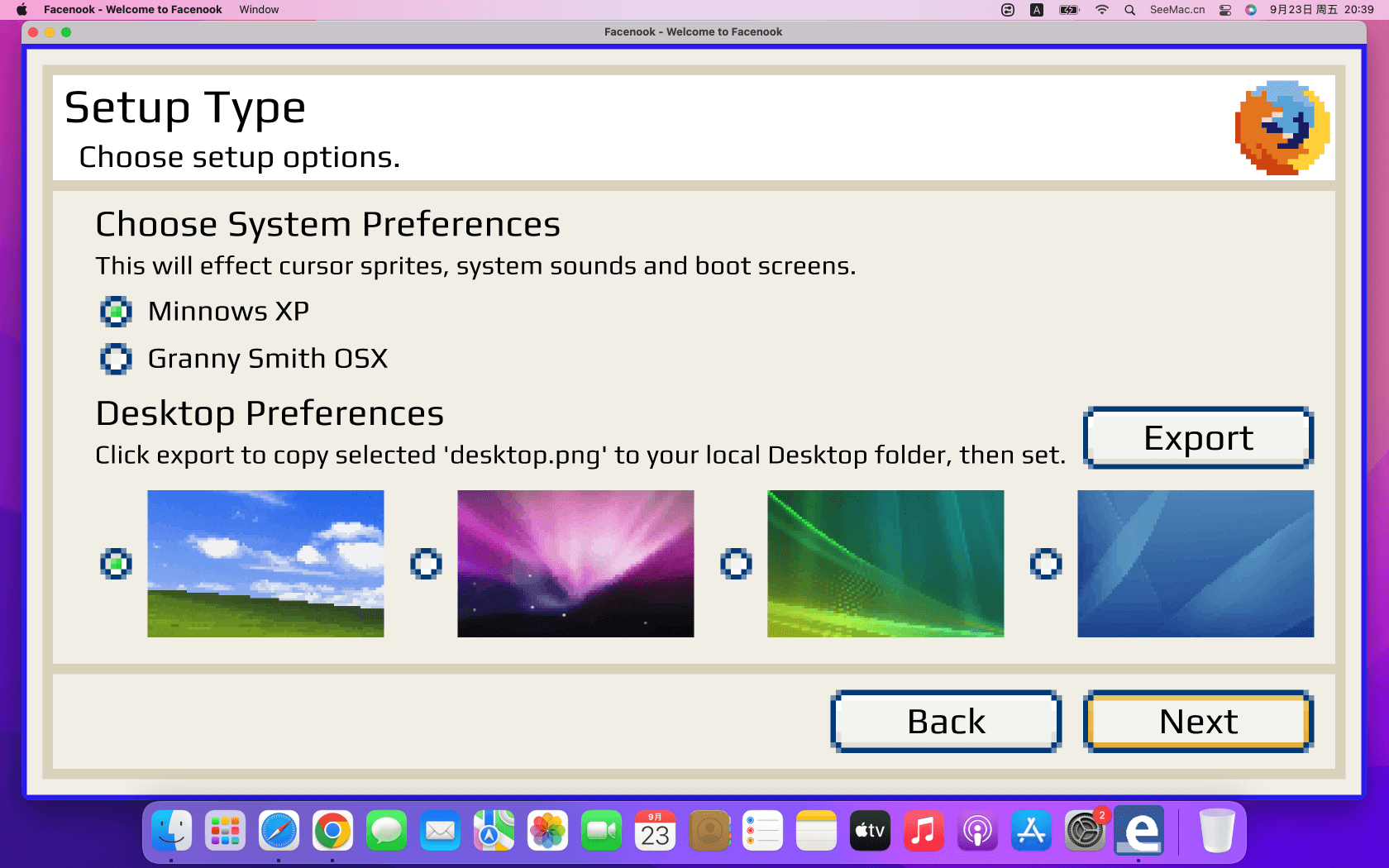This screenshot has height=868, width=1389.
Task: Open the Trash in the Dock
Action: [x=1216, y=831]
